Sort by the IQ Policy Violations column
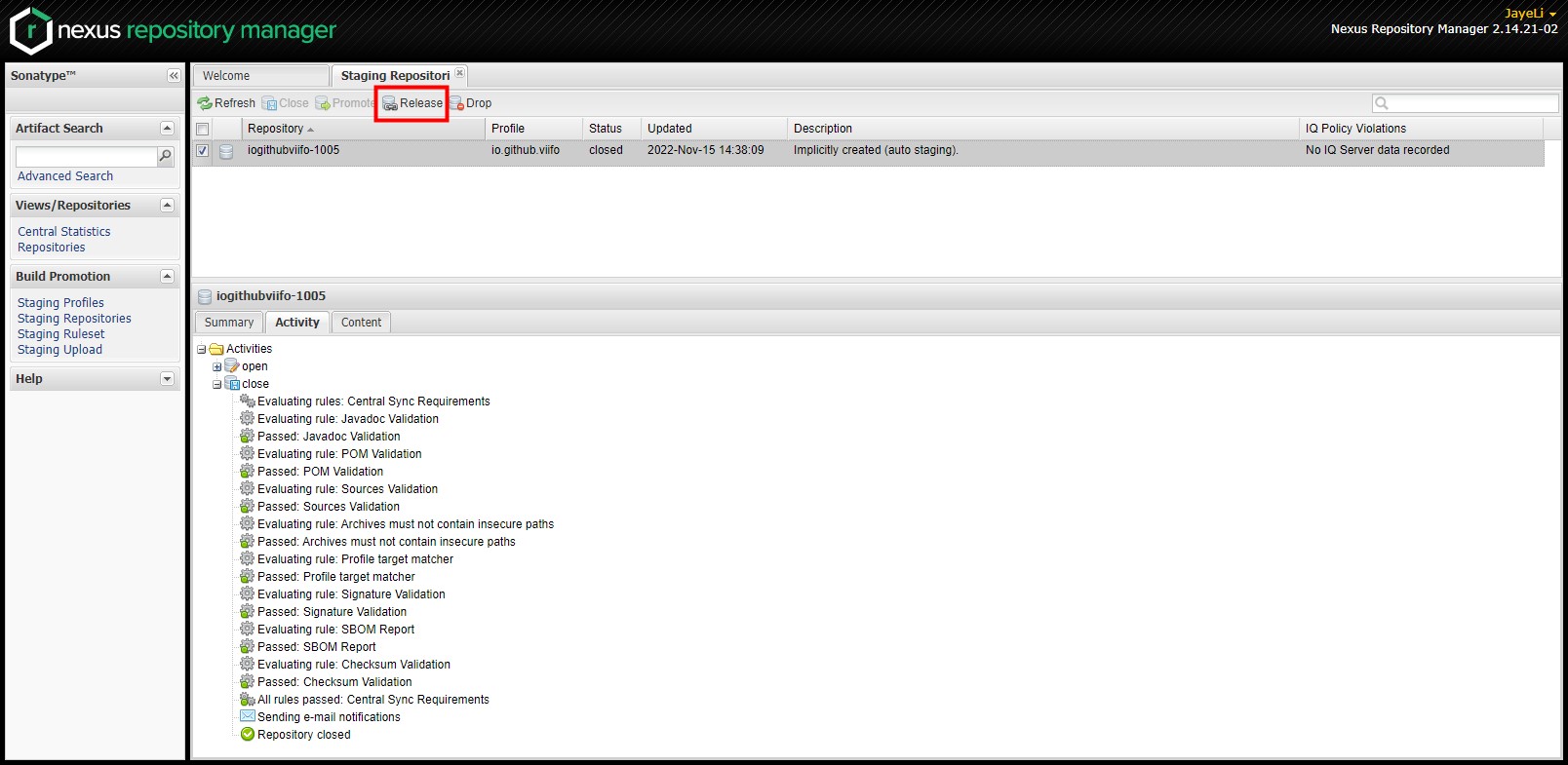Viewport: 1568px width, 765px height. 1421,129
